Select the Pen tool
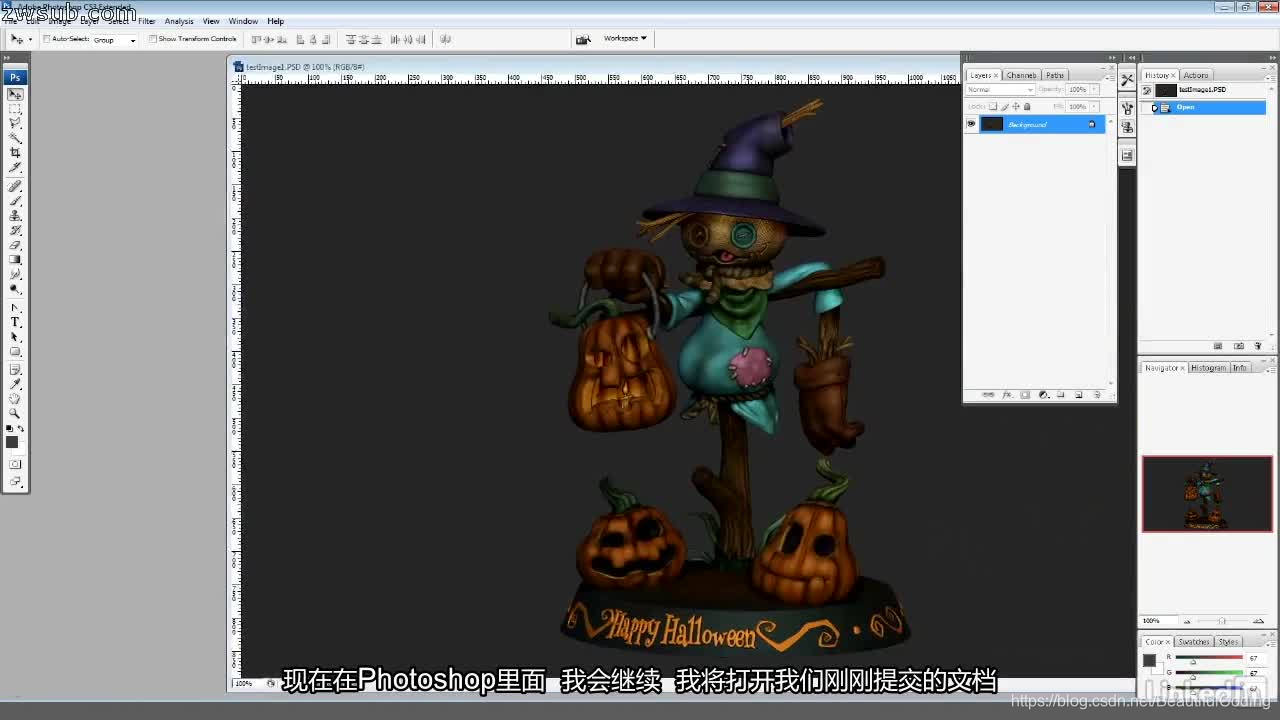Image resolution: width=1280 pixels, height=720 pixels. (x=15, y=308)
